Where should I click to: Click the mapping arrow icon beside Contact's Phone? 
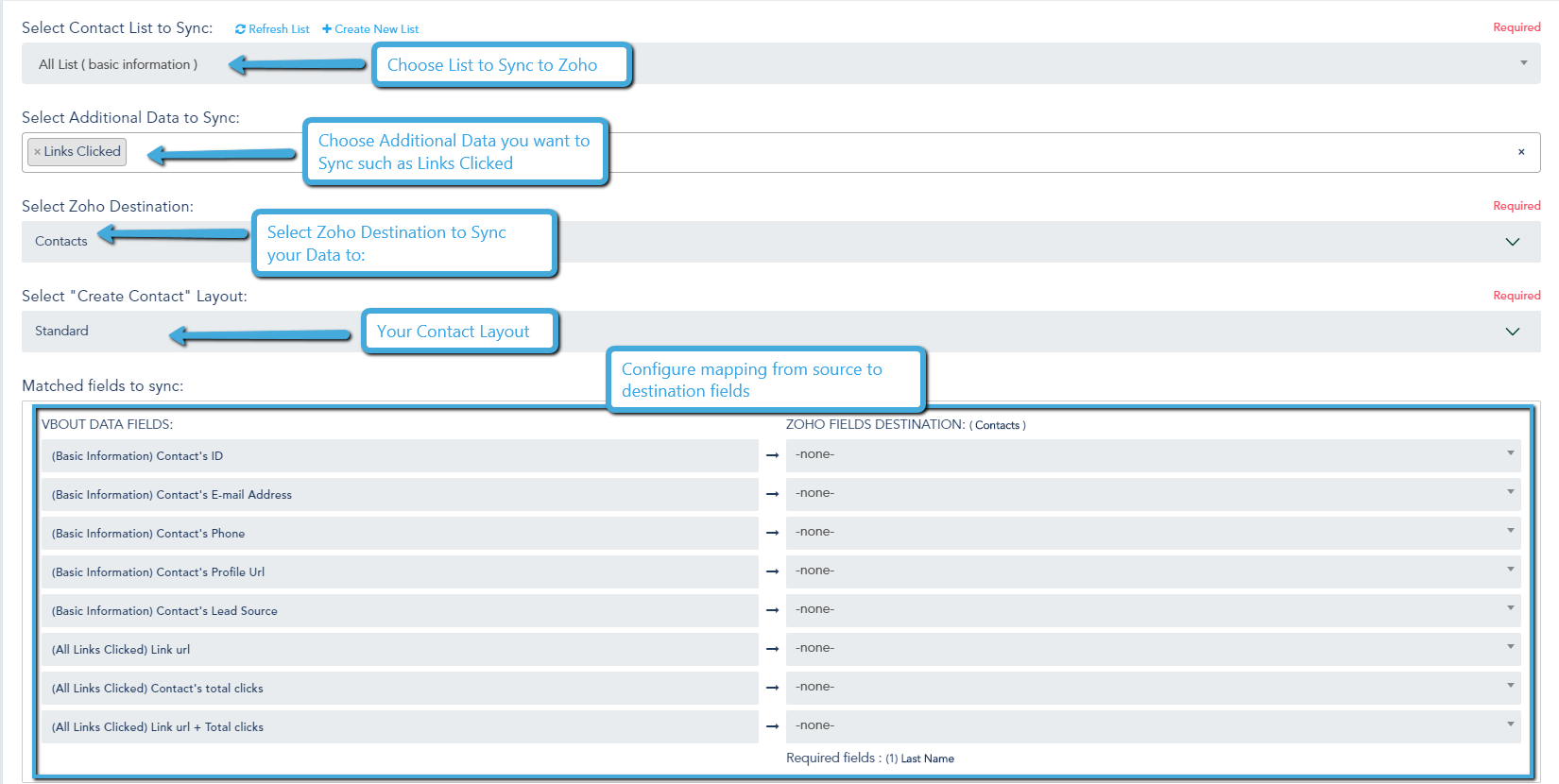click(x=772, y=533)
